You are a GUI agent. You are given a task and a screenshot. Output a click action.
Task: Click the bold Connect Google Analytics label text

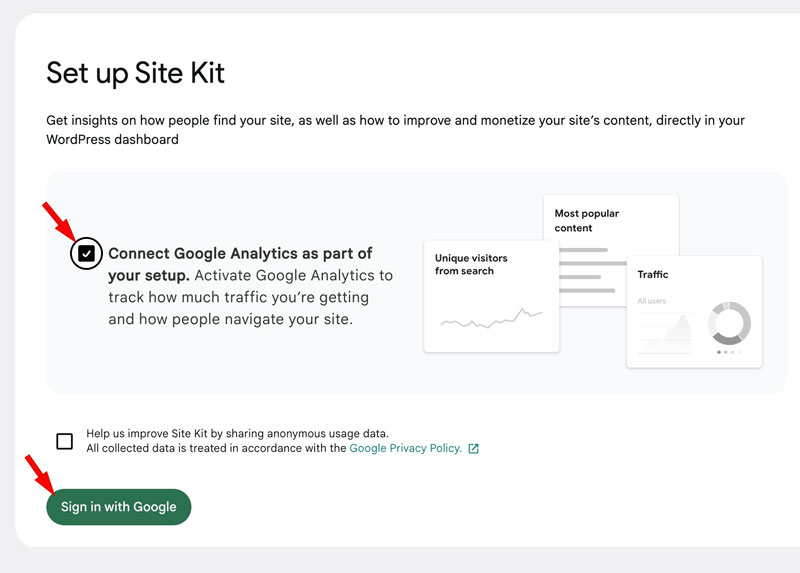click(240, 254)
